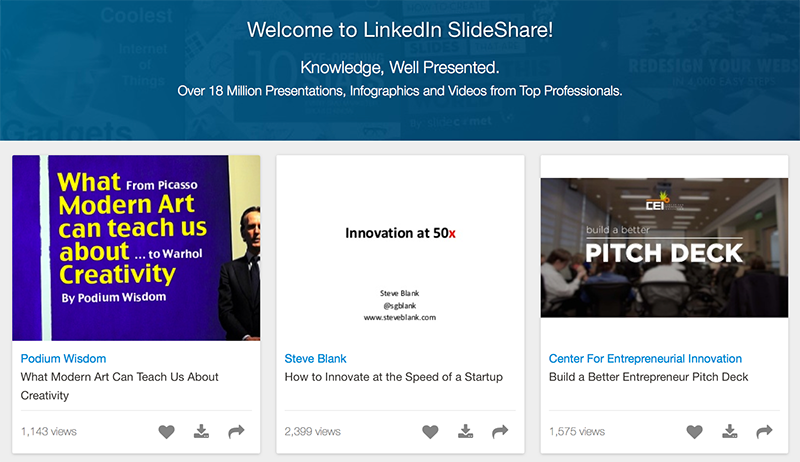Open title How to Innovate at the Speed of a Startup

[393, 377]
